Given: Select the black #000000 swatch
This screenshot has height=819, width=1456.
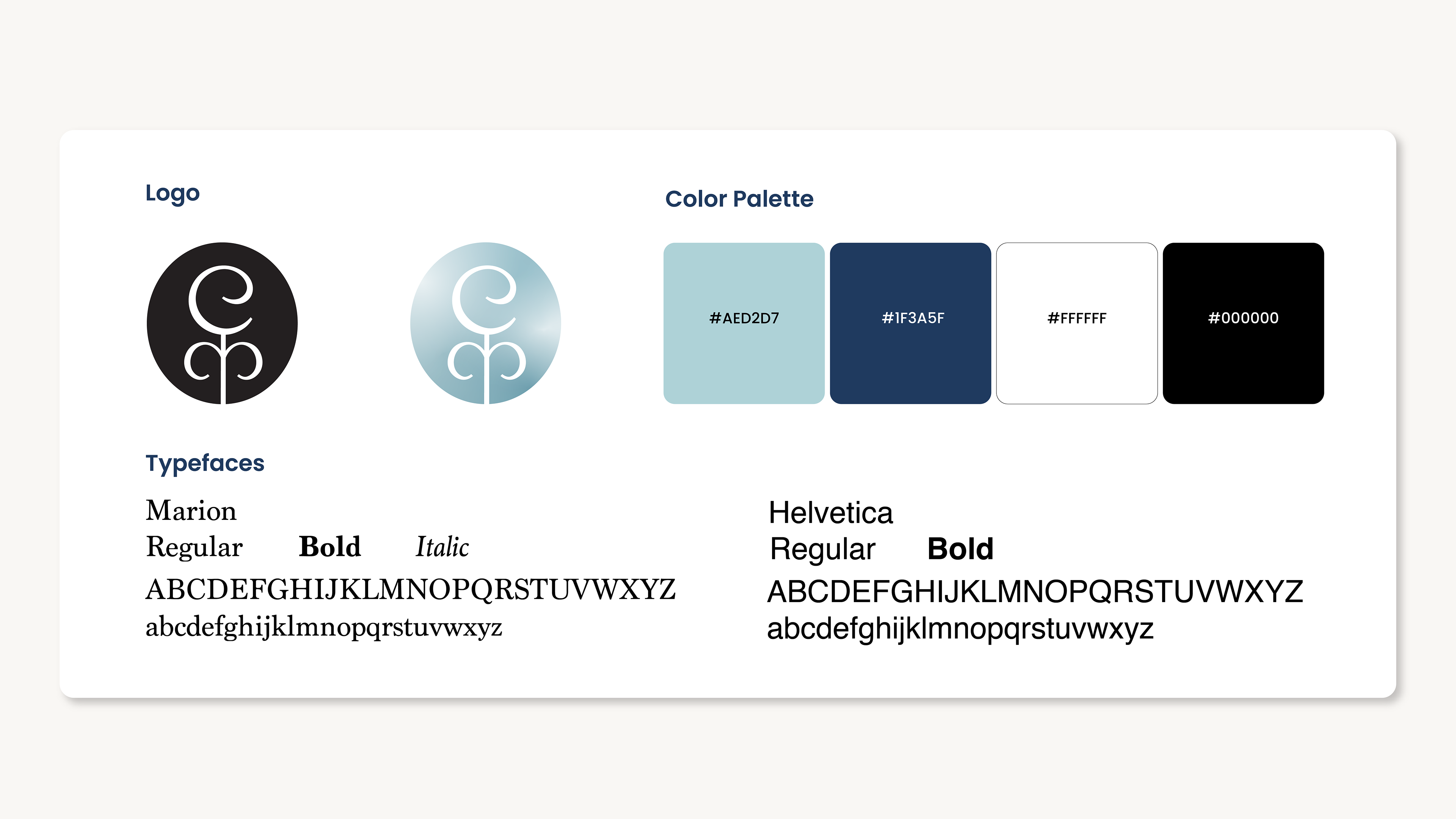Looking at the screenshot, I should tap(1243, 323).
